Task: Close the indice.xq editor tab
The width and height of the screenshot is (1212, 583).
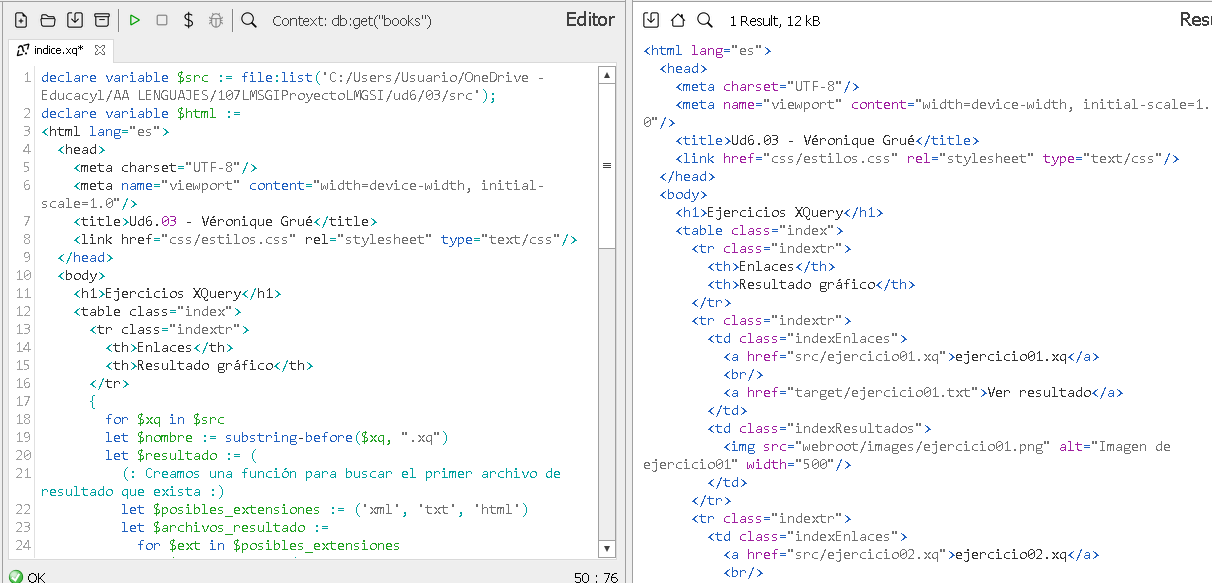Action: click(100, 50)
